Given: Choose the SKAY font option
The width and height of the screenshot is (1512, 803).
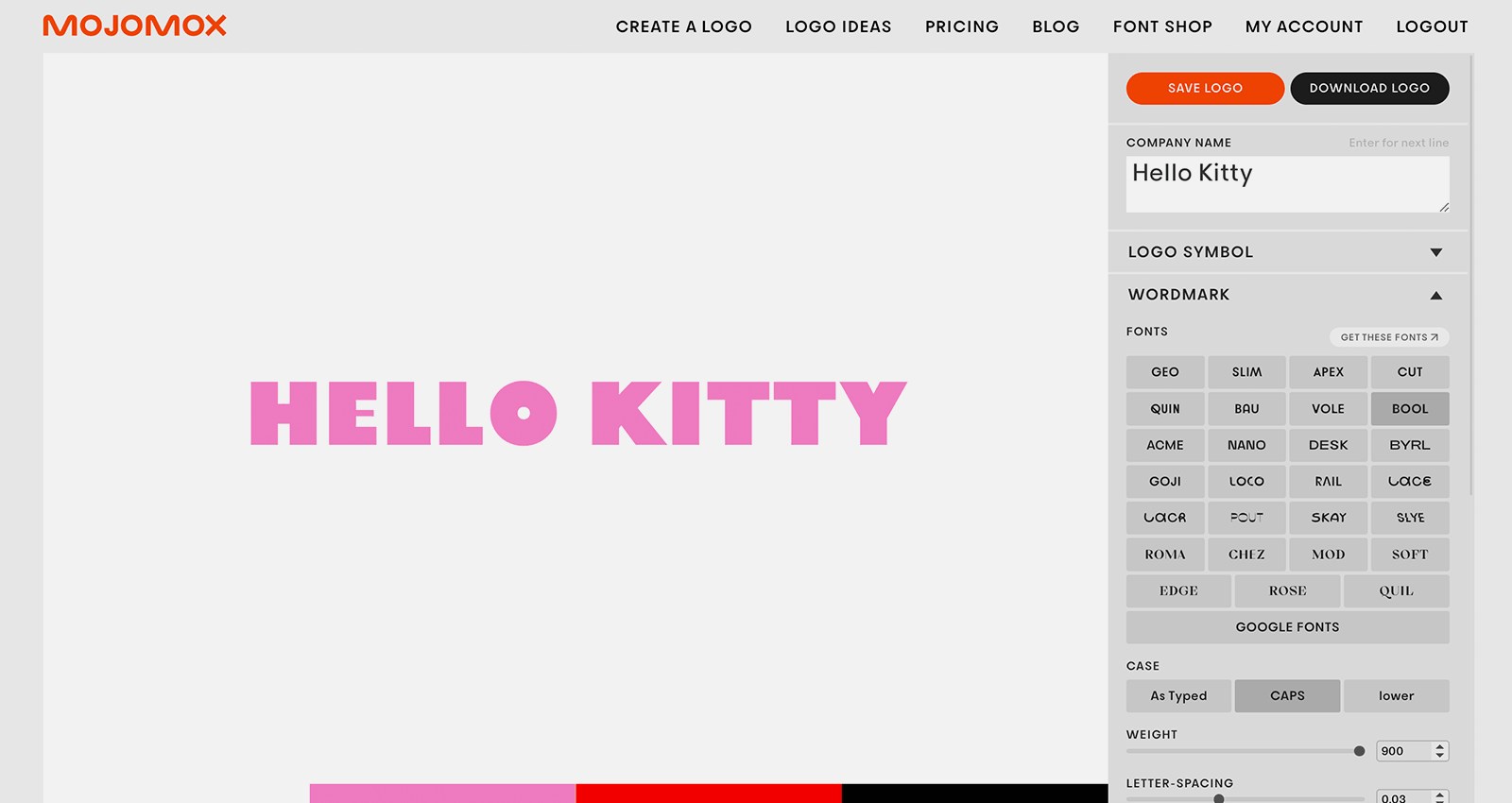Looking at the screenshot, I should [x=1328, y=518].
